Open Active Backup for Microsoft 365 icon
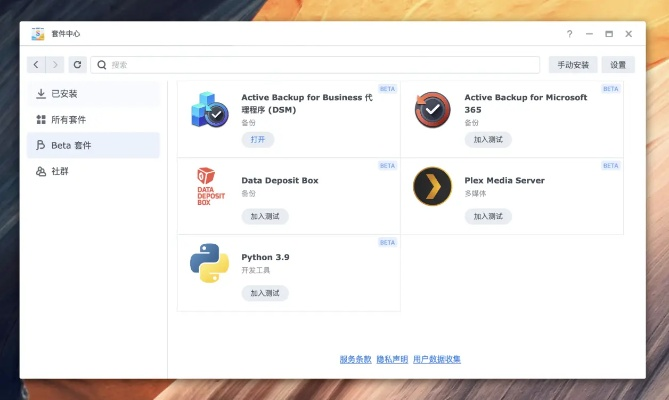669x400 pixels. click(433, 110)
